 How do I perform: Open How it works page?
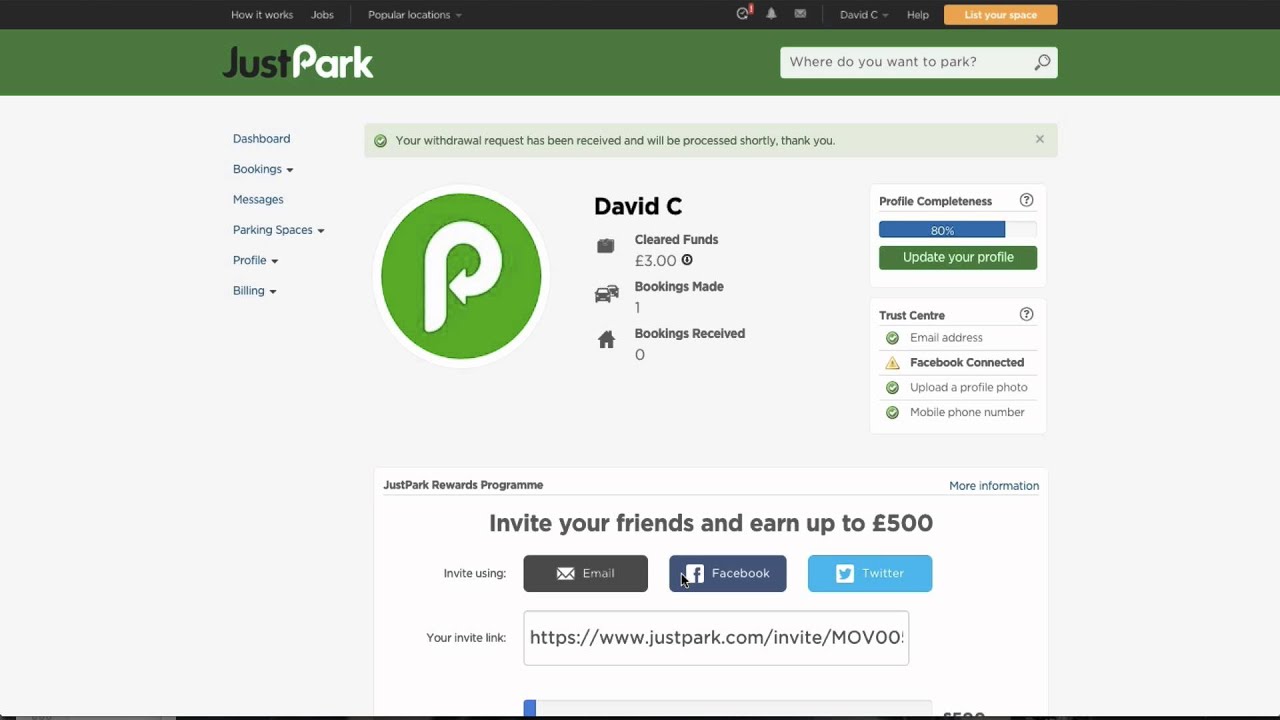(x=262, y=15)
